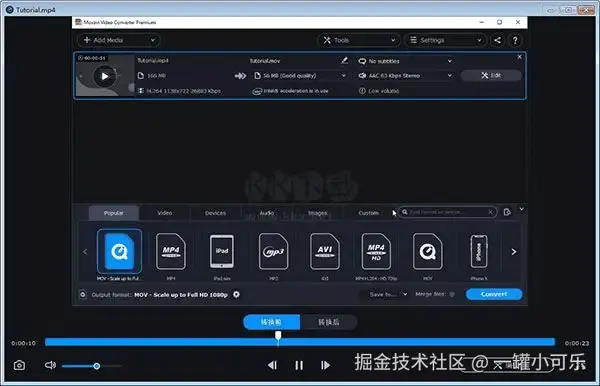Expand the AAC 63 Kbps Stereo dropdown
Viewport: 600px width, 386px height.
point(405,76)
